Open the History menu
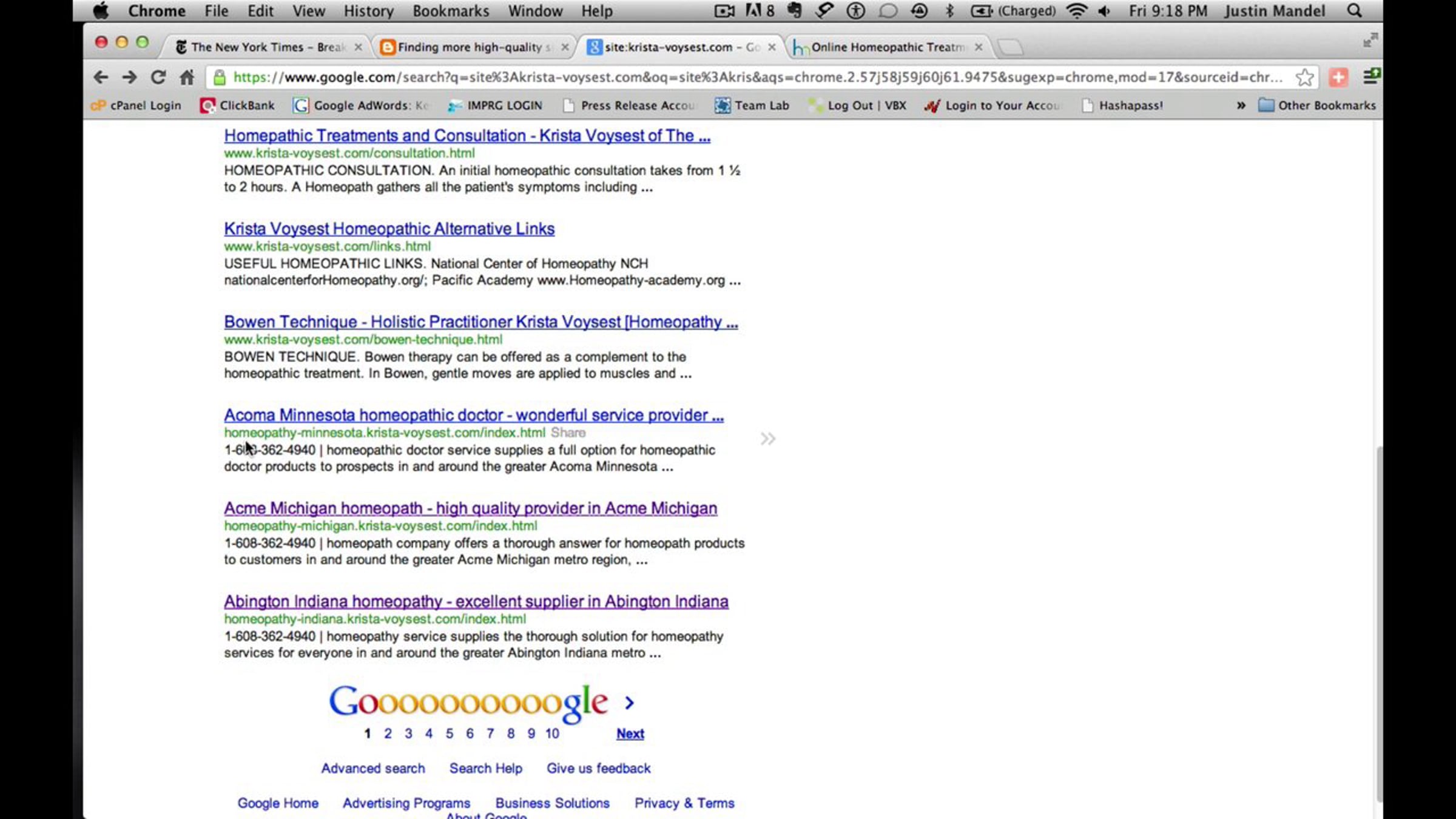Viewport: 1456px width, 819px height. pyautogui.click(x=368, y=11)
